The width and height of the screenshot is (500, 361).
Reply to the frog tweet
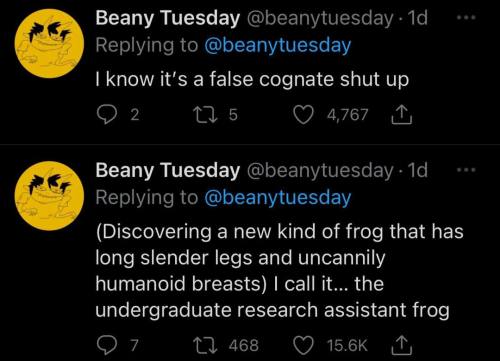point(106,345)
